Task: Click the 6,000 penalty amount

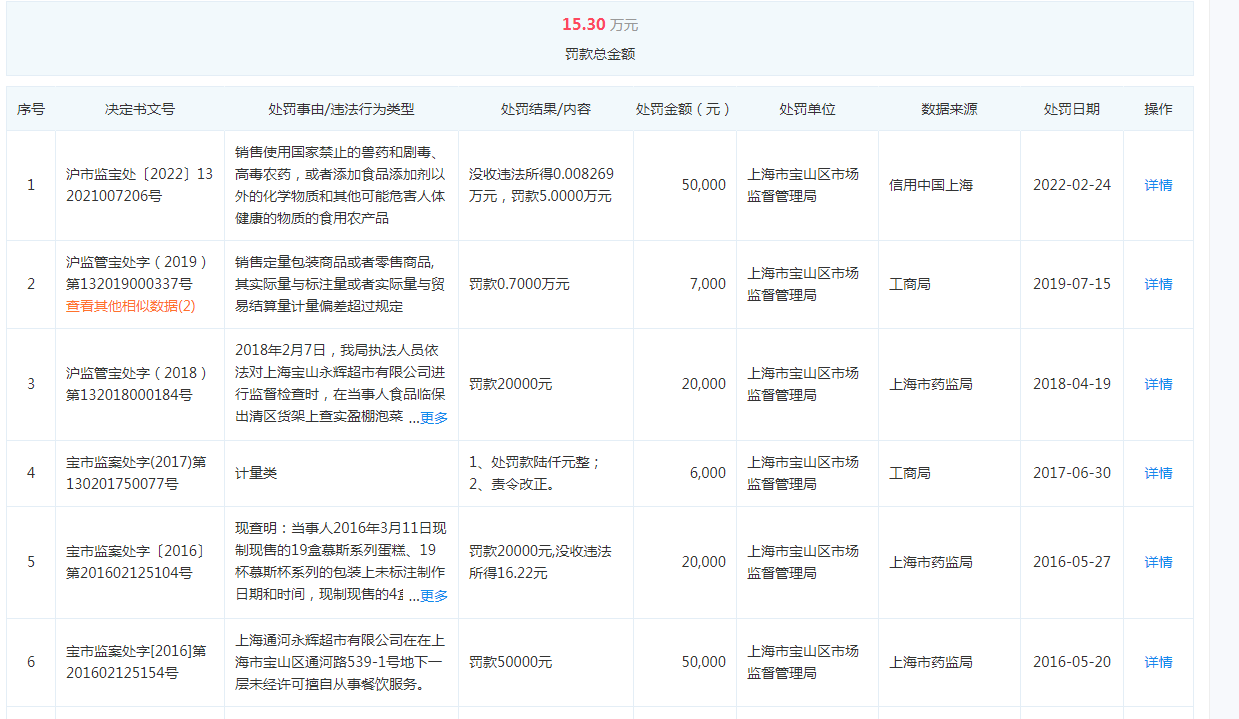Action: pos(708,473)
